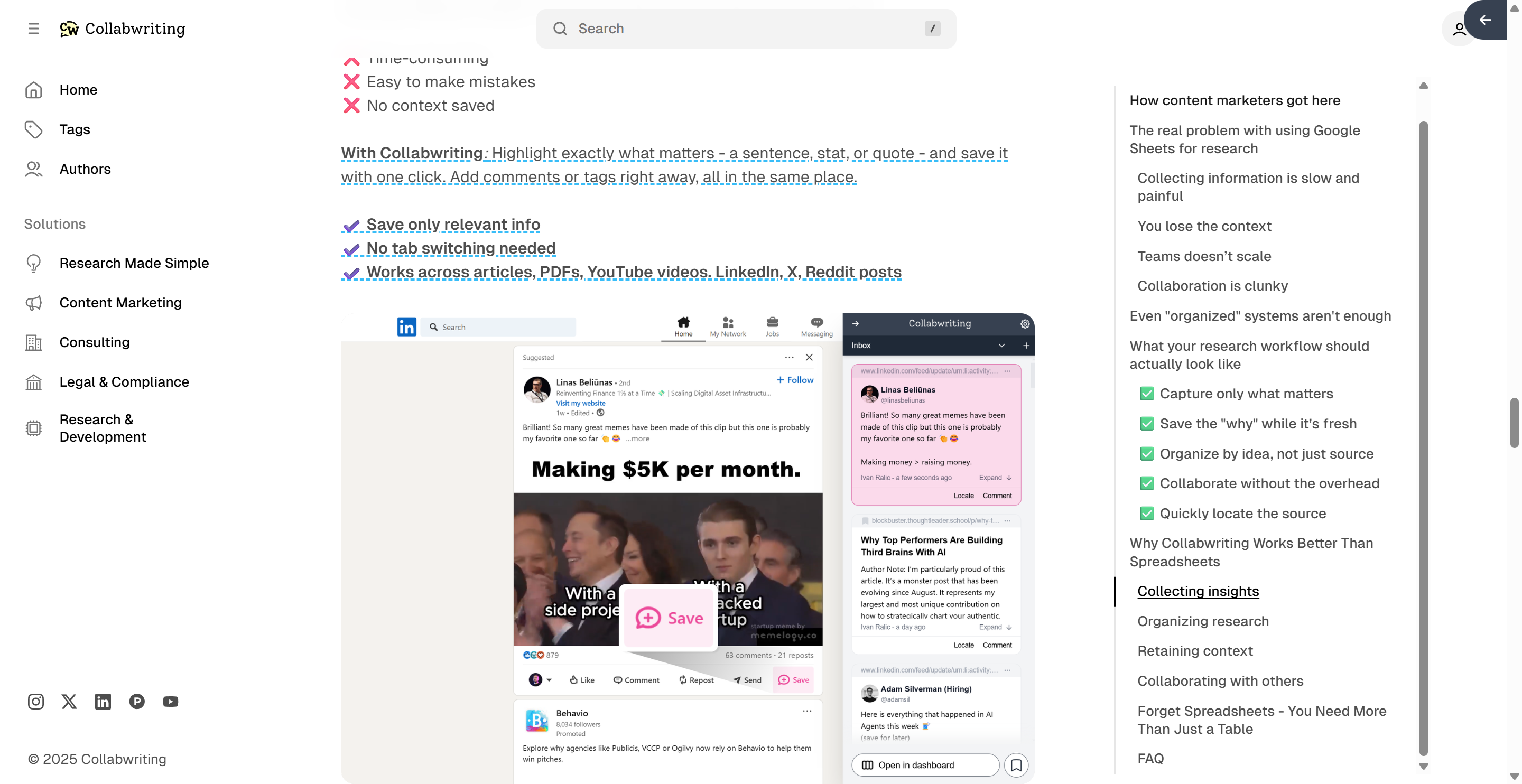Jump to Quickly locate the source
This screenshot has height=784, width=1522.
point(1242,514)
